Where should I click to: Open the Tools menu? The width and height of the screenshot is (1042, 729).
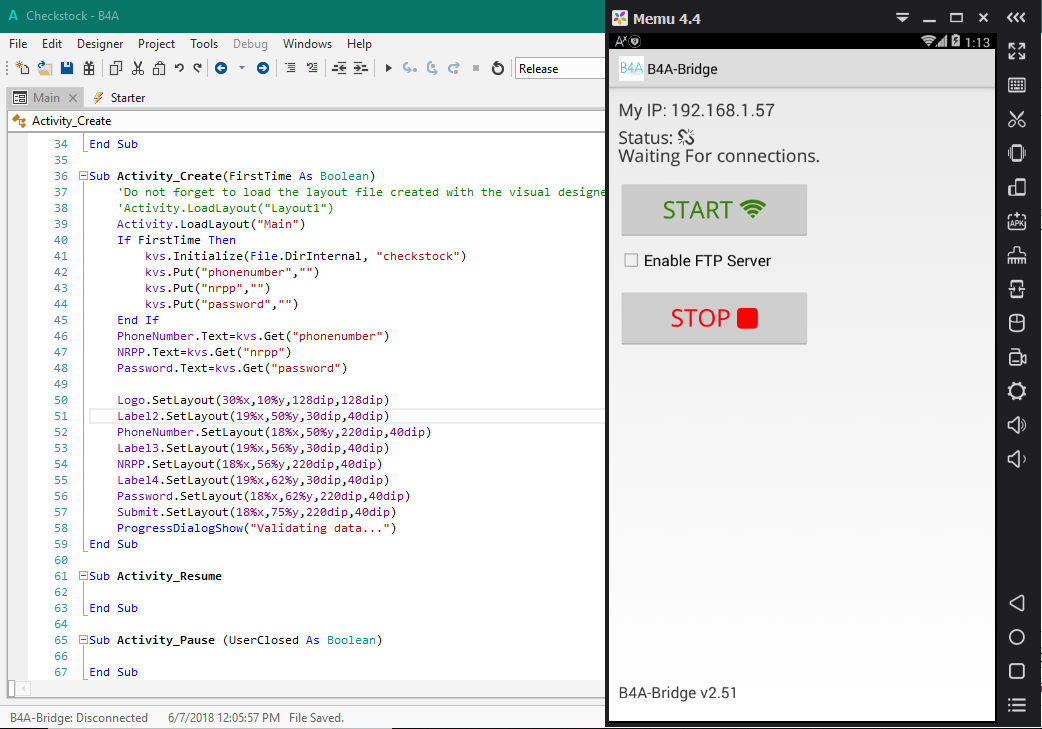pyautogui.click(x=204, y=44)
